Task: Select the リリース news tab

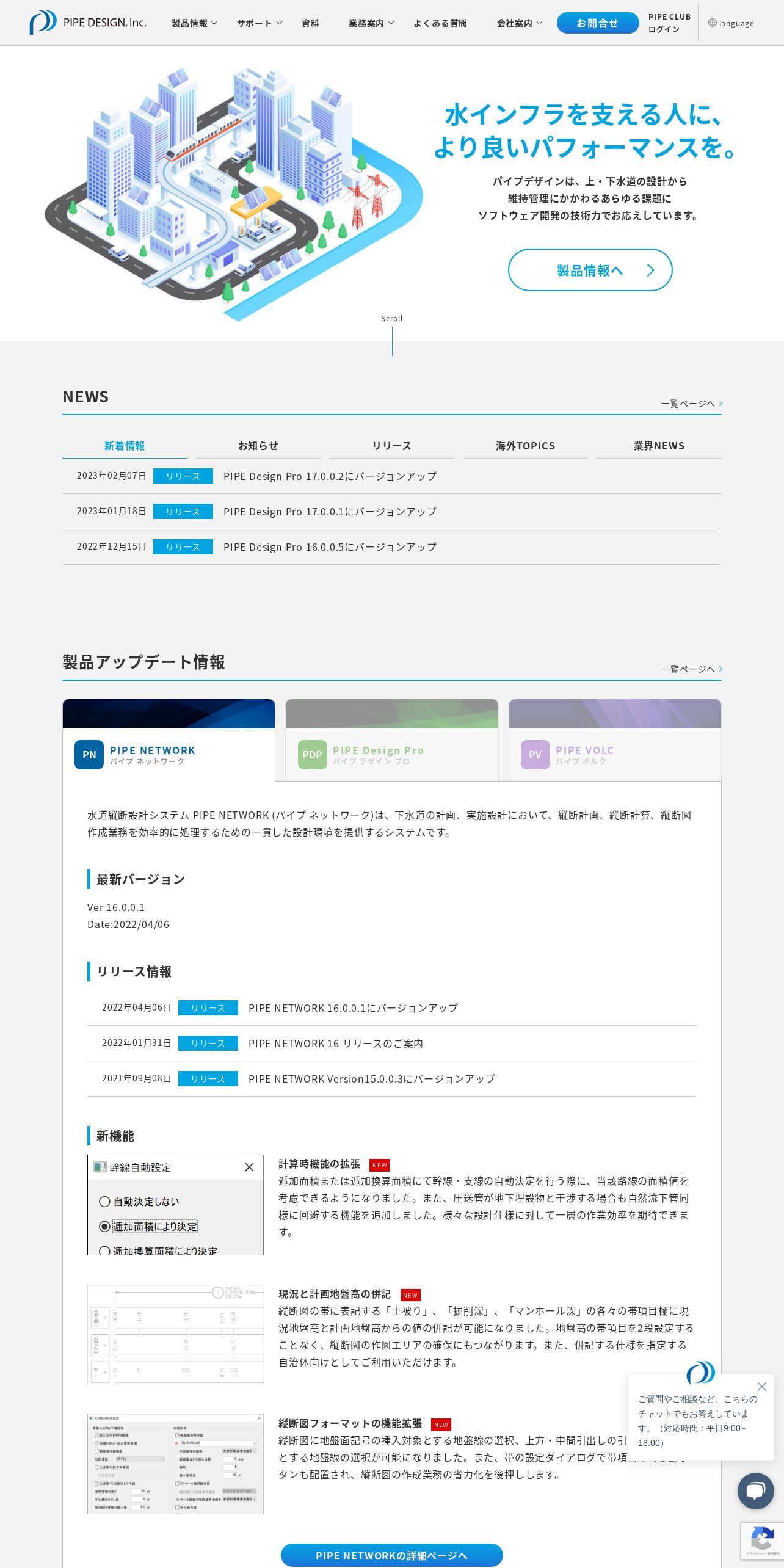Action: tap(392, 446)
